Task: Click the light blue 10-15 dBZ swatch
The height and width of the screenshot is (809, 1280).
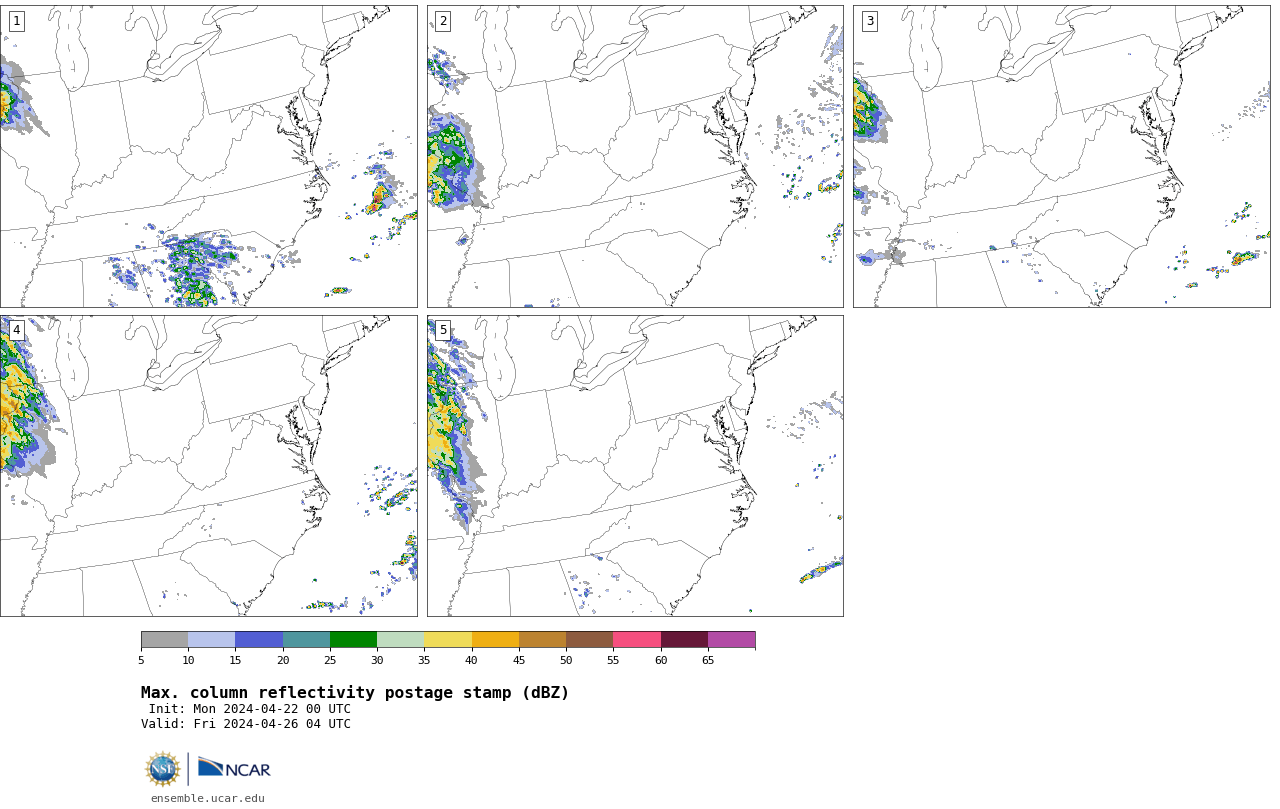Action: (211, 640)
